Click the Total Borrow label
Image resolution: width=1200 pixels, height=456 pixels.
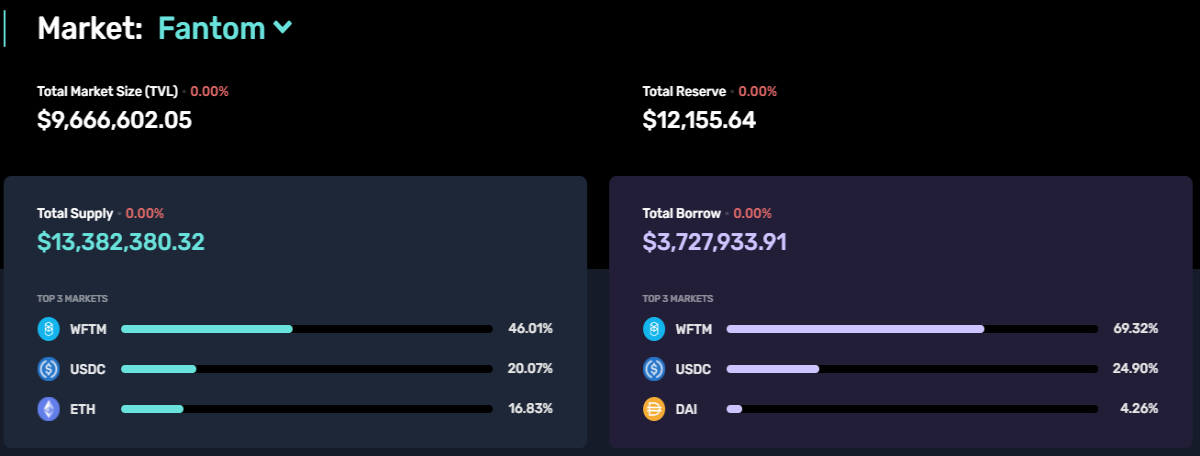point(682,213)
